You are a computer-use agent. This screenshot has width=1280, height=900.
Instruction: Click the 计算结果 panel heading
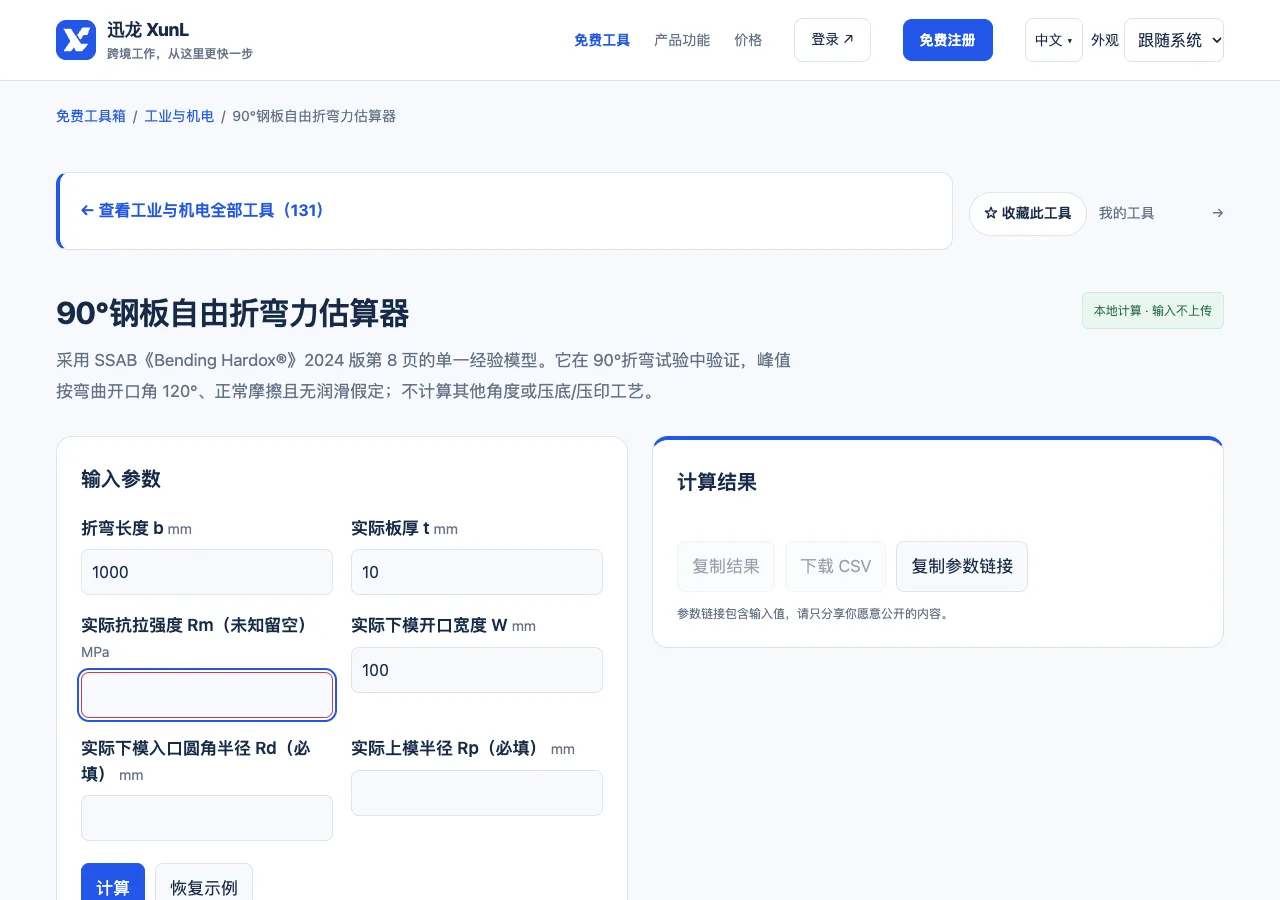click(x=717, y=482)
